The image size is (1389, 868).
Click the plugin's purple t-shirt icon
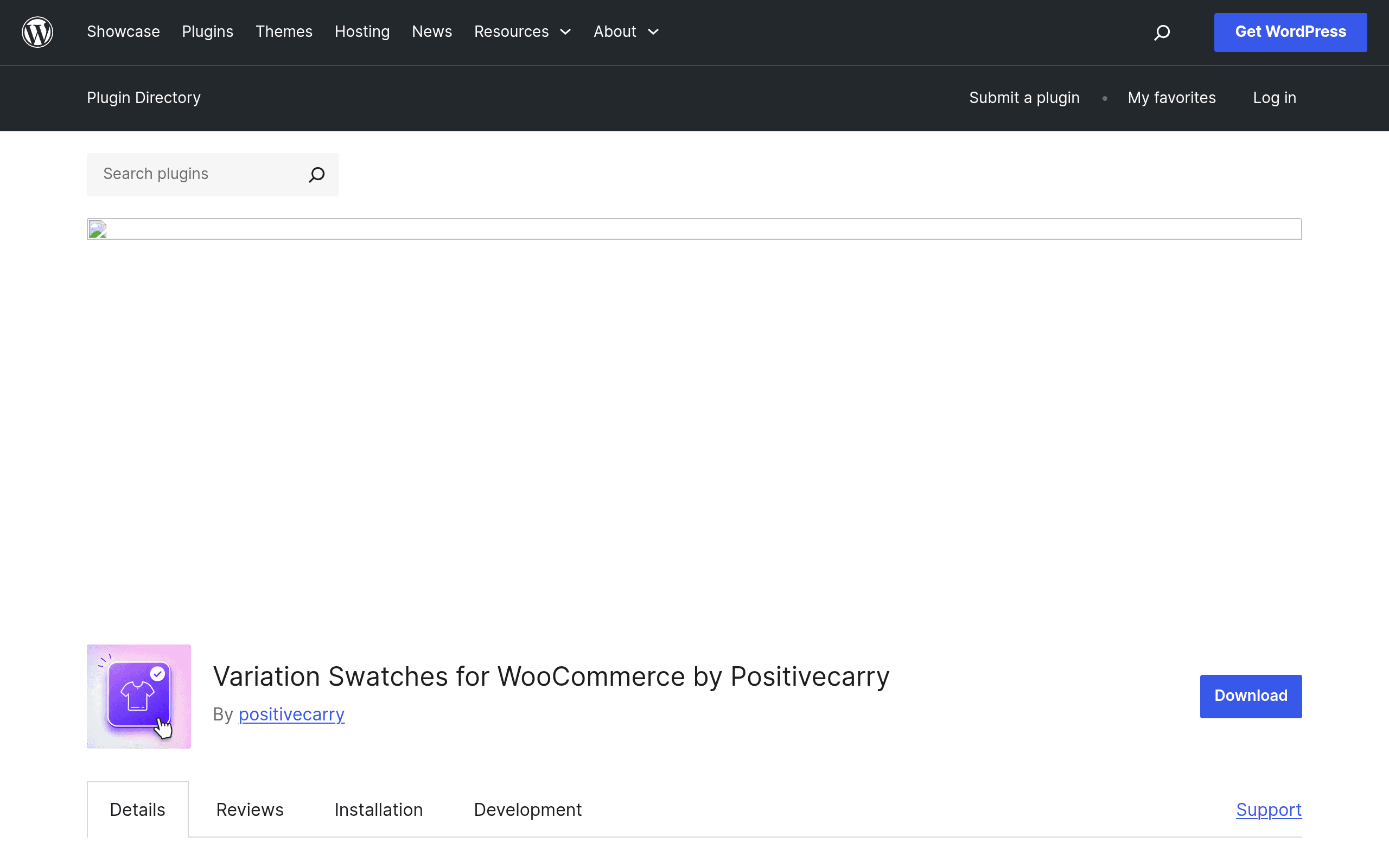pos(139,696)
